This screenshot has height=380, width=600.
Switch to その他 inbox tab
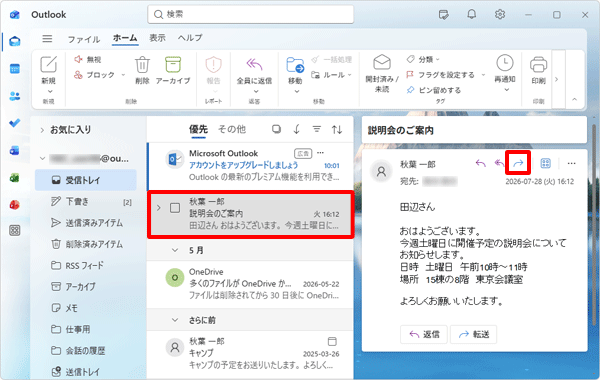[x=232, y=129]
